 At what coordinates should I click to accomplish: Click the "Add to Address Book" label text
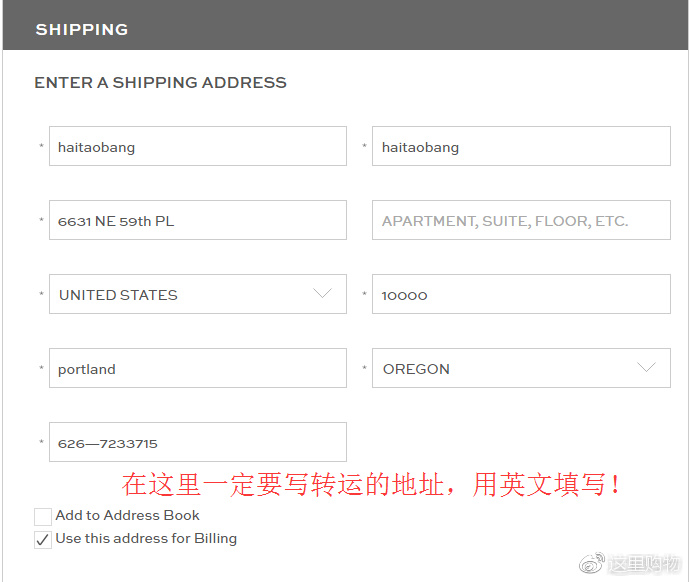point(127,516)
